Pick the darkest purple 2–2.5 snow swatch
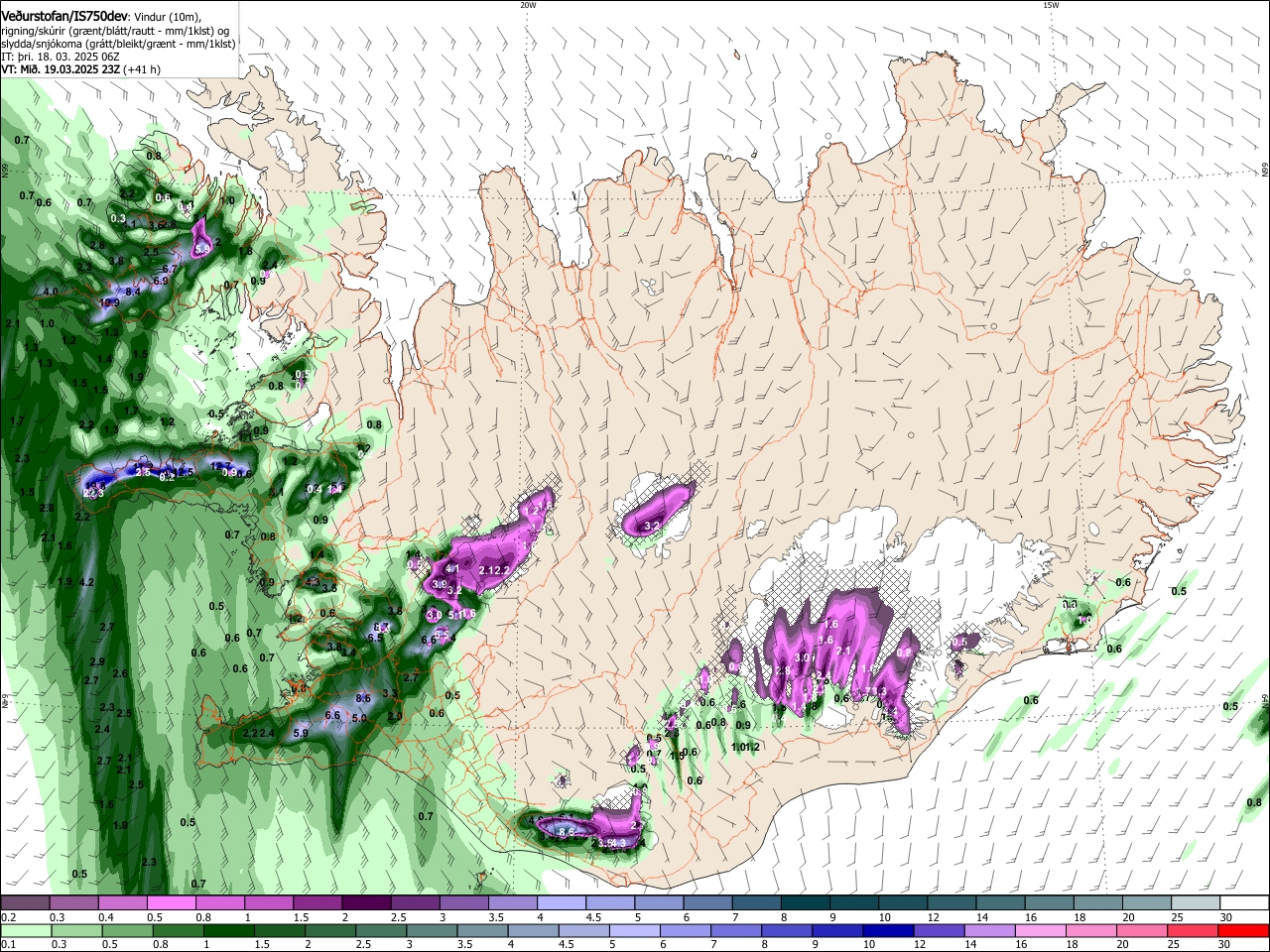1270x952 pixels. click(366, 903)
